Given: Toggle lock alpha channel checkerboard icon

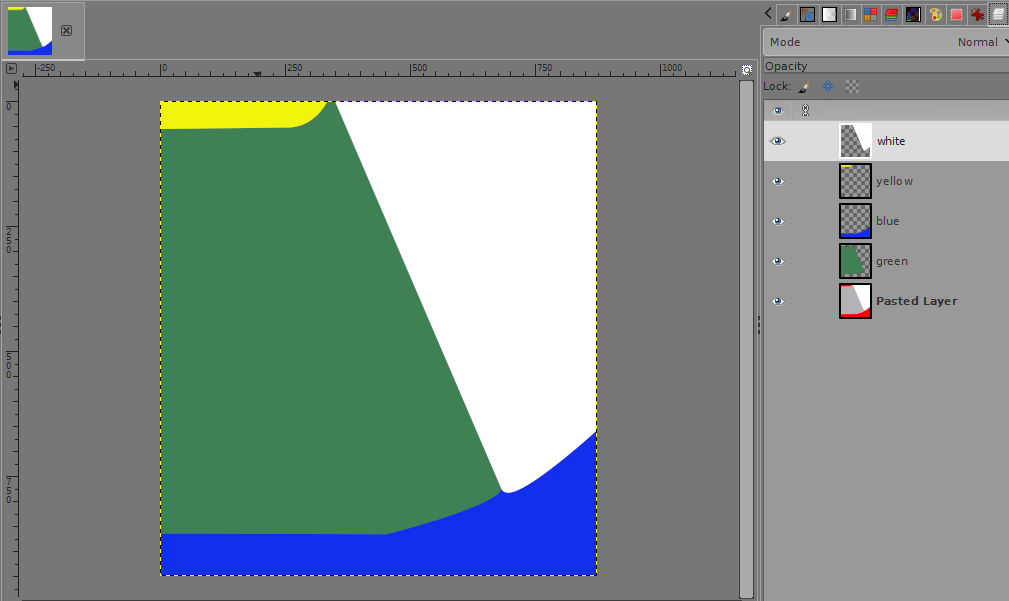Looking at the screenshot, I should [852, 87].
